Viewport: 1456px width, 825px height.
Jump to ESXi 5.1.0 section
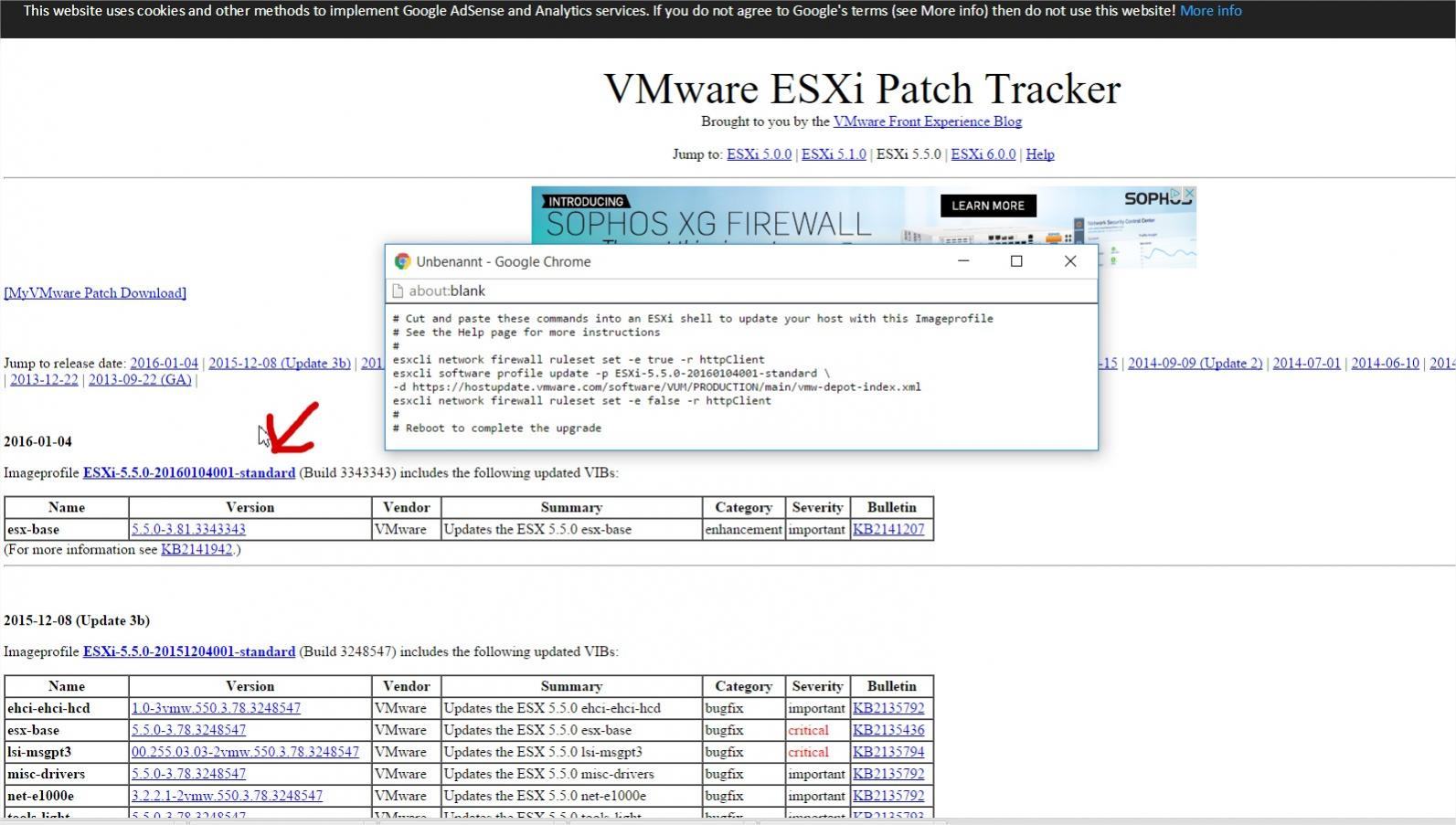pyautogui.click(x=834, y=154)
